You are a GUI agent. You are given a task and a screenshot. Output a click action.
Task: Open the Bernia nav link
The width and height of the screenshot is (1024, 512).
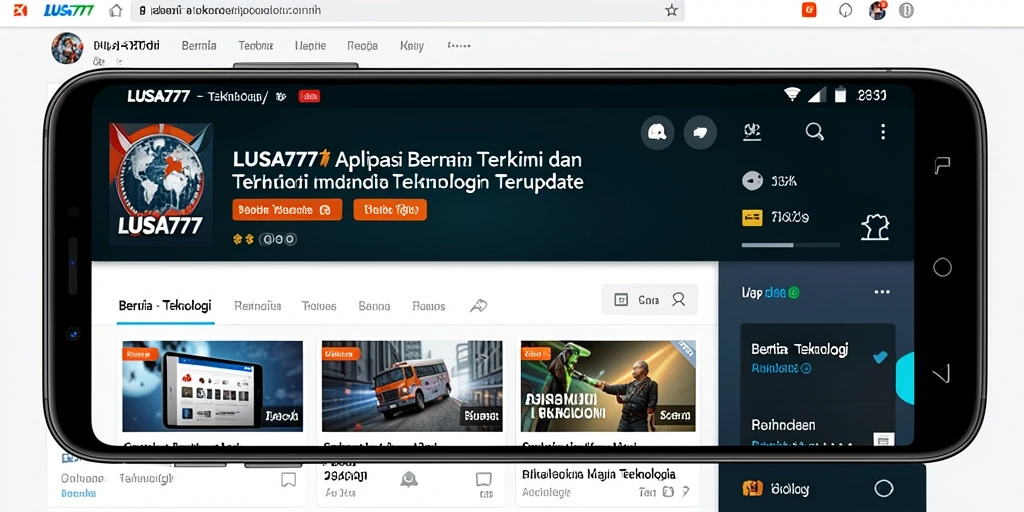[x=199, y=46]
